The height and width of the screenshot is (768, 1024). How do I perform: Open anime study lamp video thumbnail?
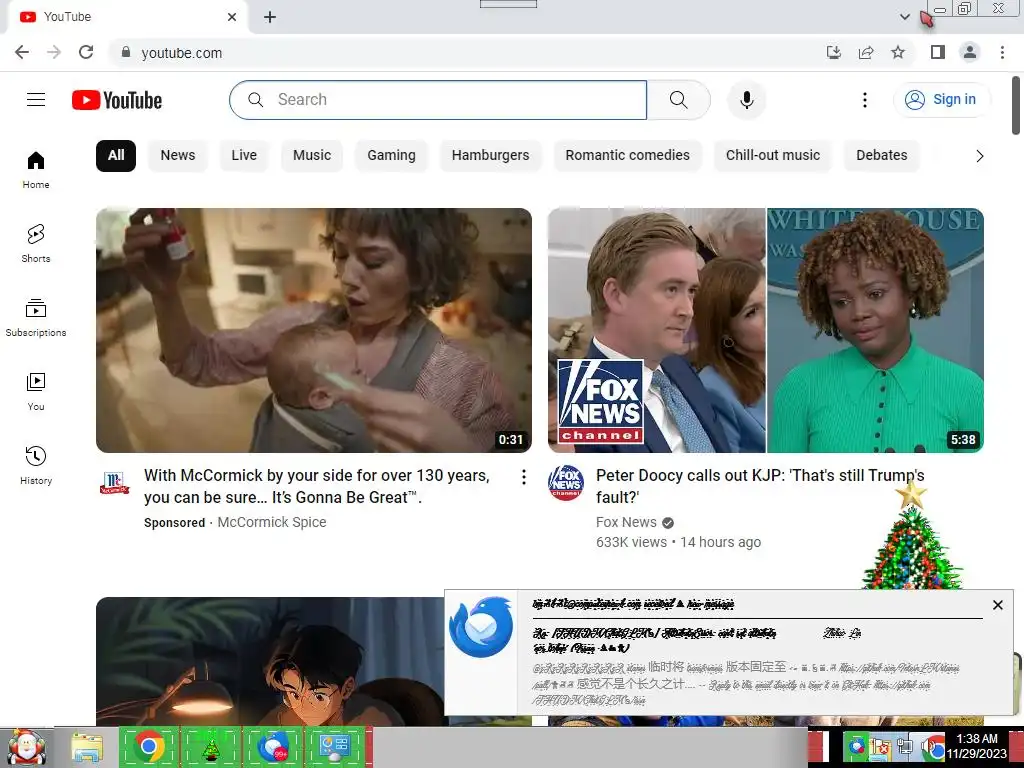(270, 661)
